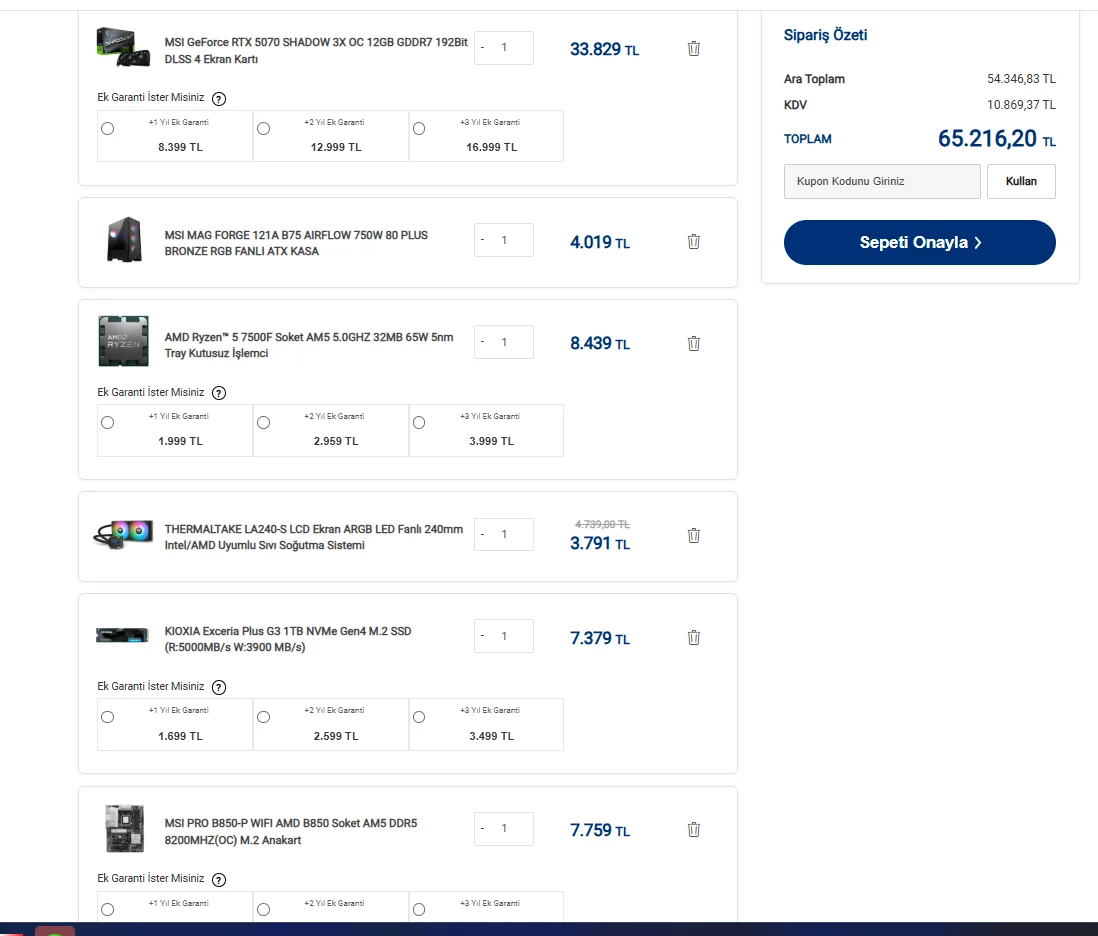Remove MSI MAG FORGE case via trash icon
The width and height of the screenshot is (1098, 936).
tap(693, 242)
